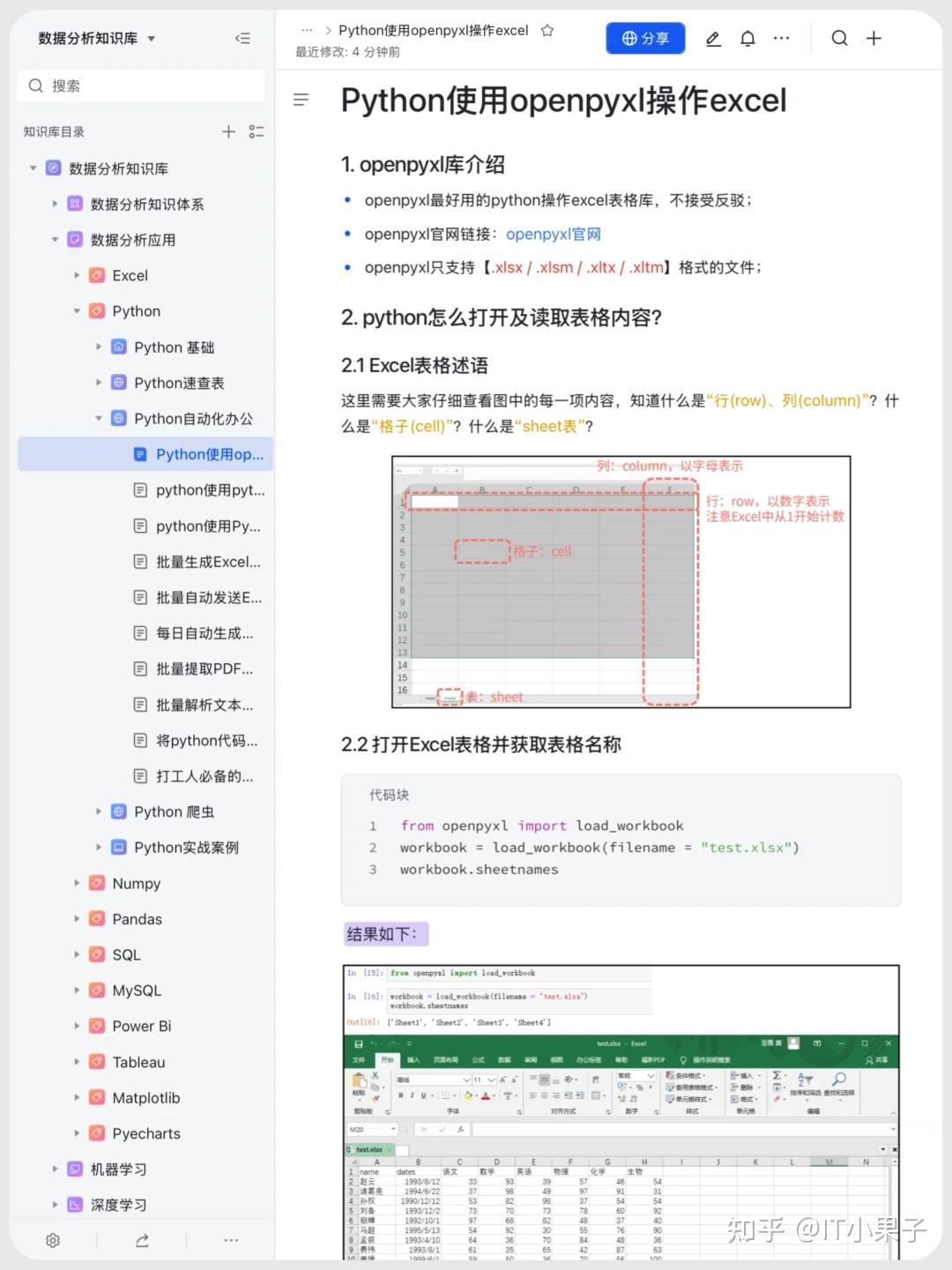This screenshot has width=952, height=1270.
Task: Click the plus icon at the top right
Action: (x=874, y=38)
